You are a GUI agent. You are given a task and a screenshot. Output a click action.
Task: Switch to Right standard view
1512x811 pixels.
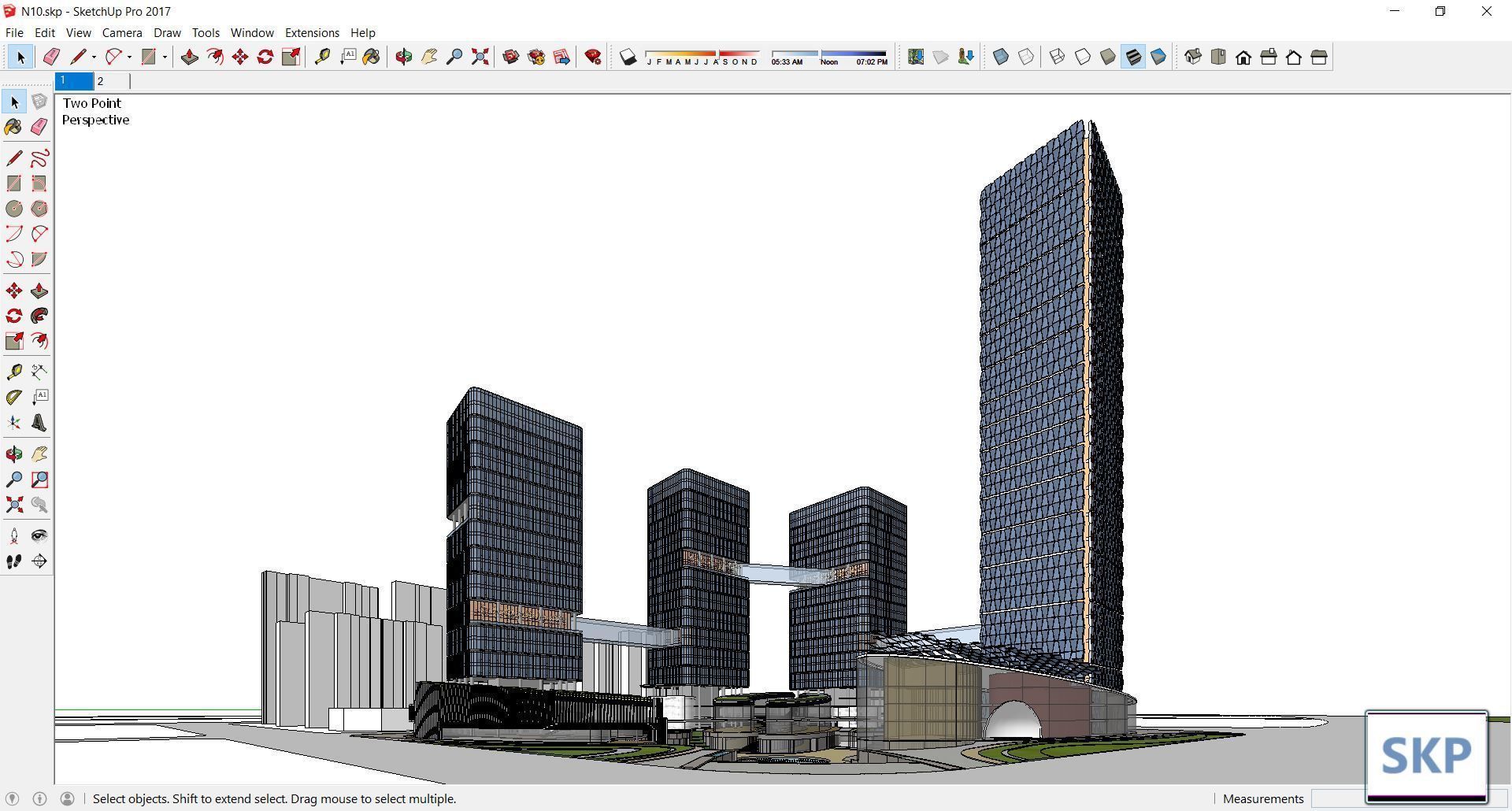tap(1269, 57)
